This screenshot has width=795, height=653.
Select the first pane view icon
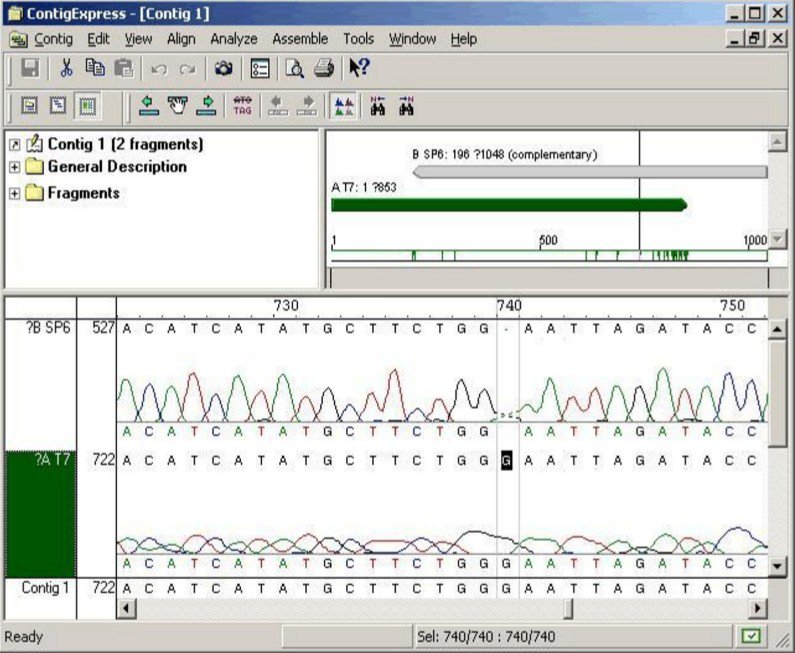(29, 106)
